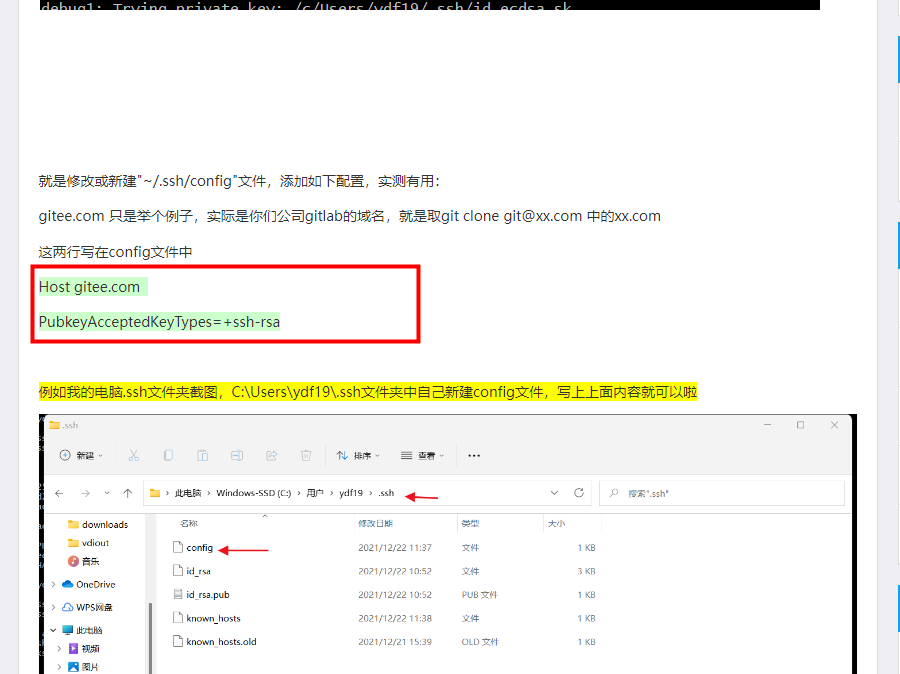Open the config file in the list

pyautogui.click(x=200, y=548)
